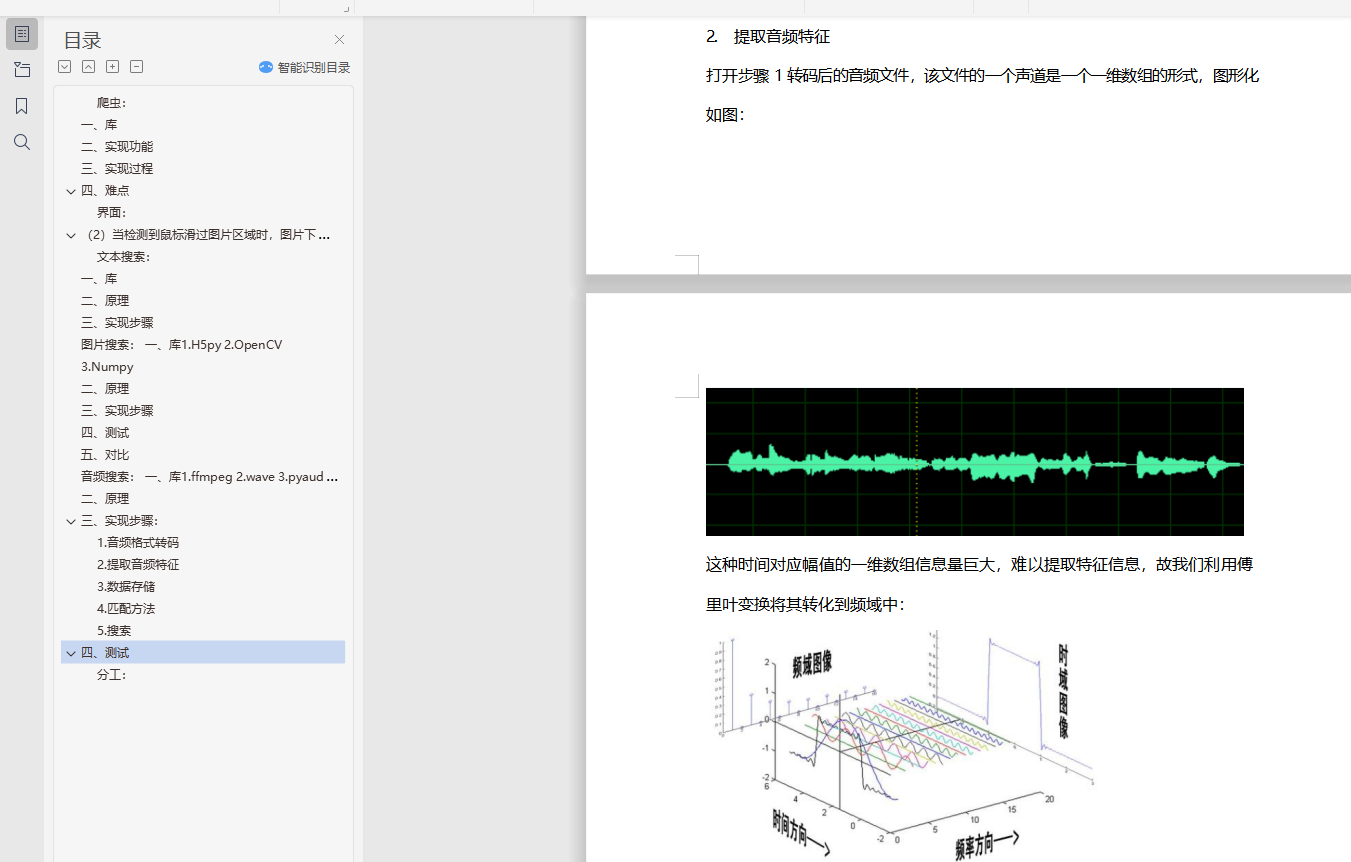The width and height of the screenshot is (1351, 862).
Task: Run 智能识别目录 smart outline detection
Action: coord(304,67)
